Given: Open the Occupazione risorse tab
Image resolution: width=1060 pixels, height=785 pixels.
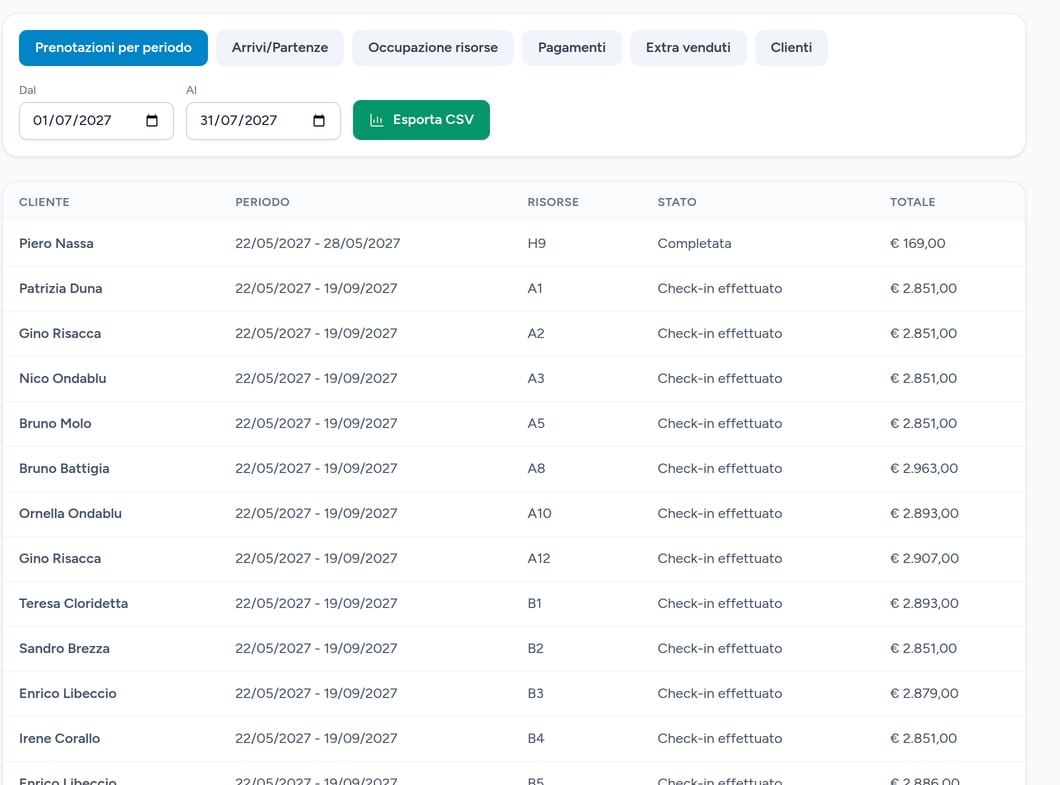Looking at the screenshot, I should [x=433, y=48].
